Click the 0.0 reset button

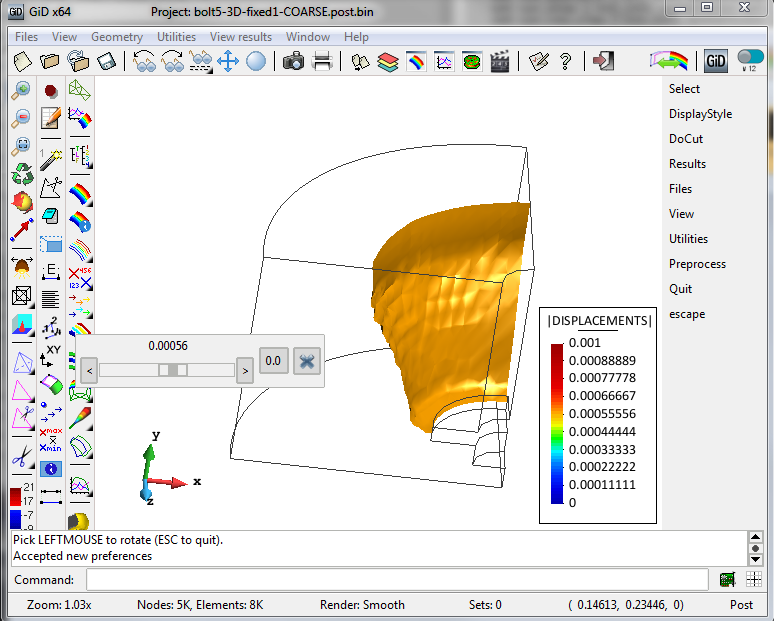273,361
